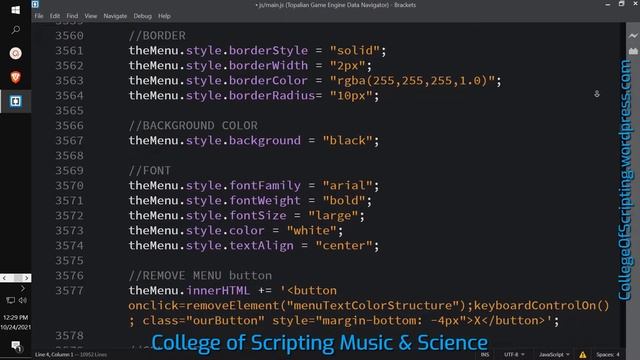Click the Windows Start button
Screen dimensions: 640x360
(x=16, y=10)
